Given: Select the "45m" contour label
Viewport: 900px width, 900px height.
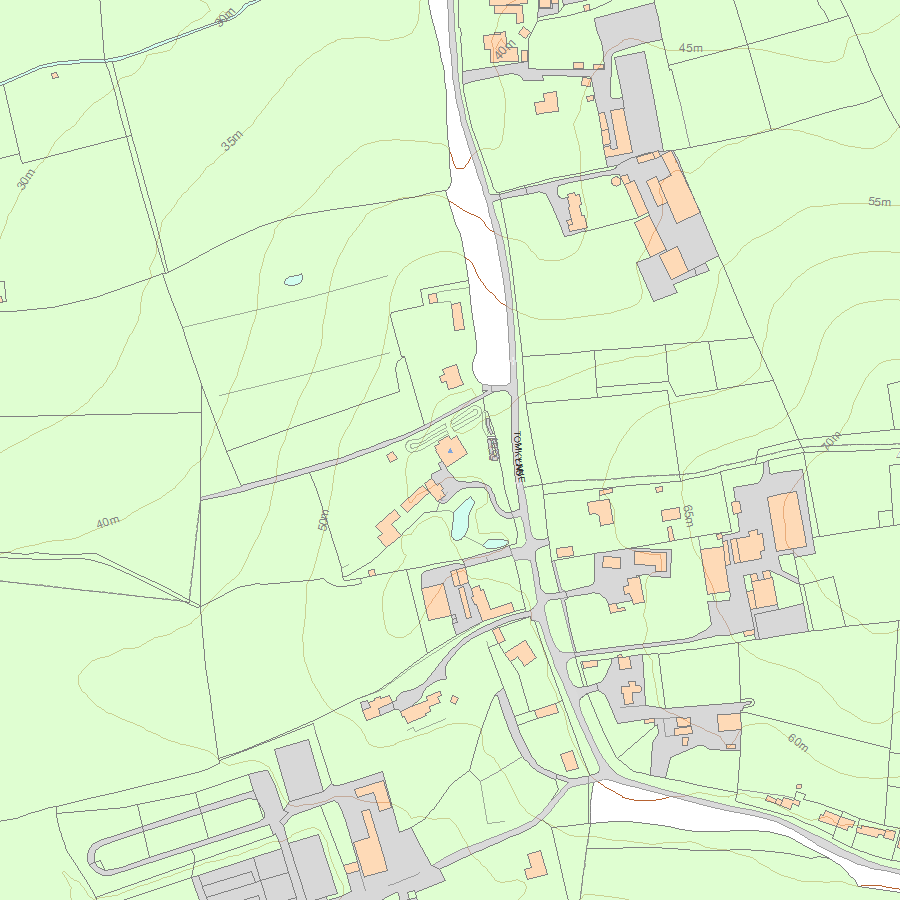Looking at the screenshot, I should (690, 48).
